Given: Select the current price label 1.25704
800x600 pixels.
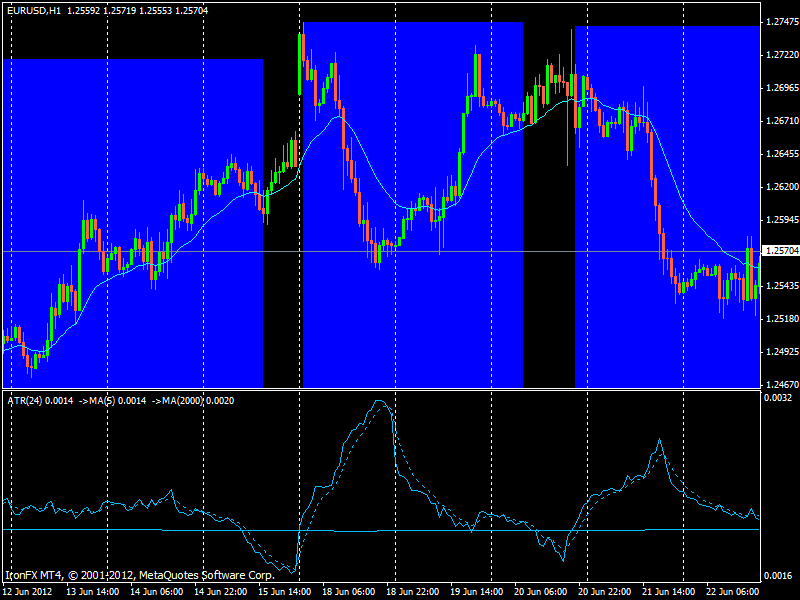Looking at the screenshot, I should coord(780,251).
